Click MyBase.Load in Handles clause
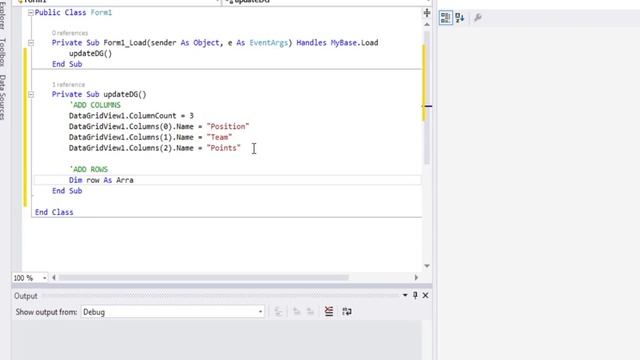Viewport: 640px width, 360px height. [354, 43]
